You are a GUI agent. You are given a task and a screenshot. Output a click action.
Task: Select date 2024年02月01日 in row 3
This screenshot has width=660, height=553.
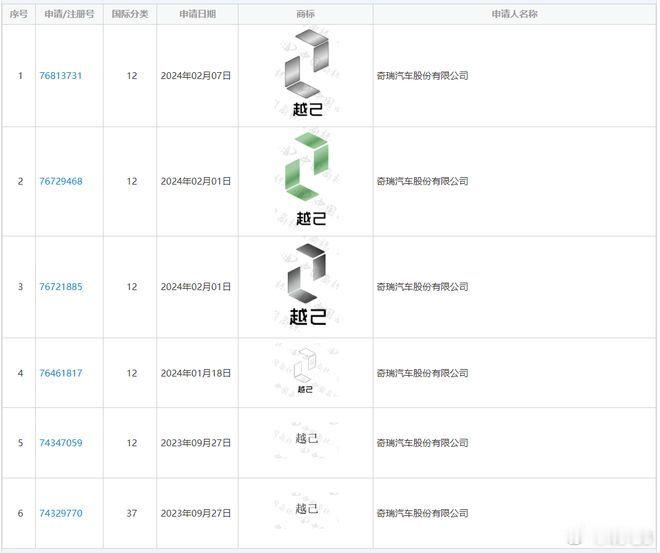(x=196, y=287)
